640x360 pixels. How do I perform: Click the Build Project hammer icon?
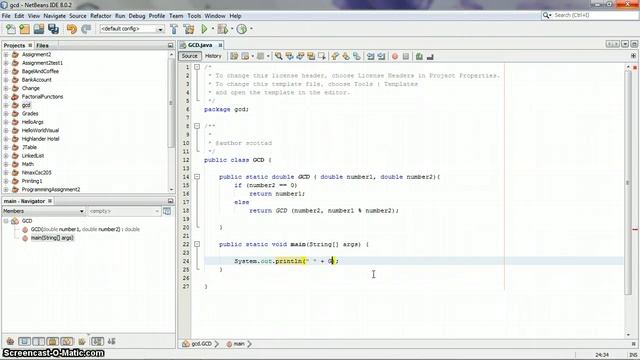coord(174,29)
